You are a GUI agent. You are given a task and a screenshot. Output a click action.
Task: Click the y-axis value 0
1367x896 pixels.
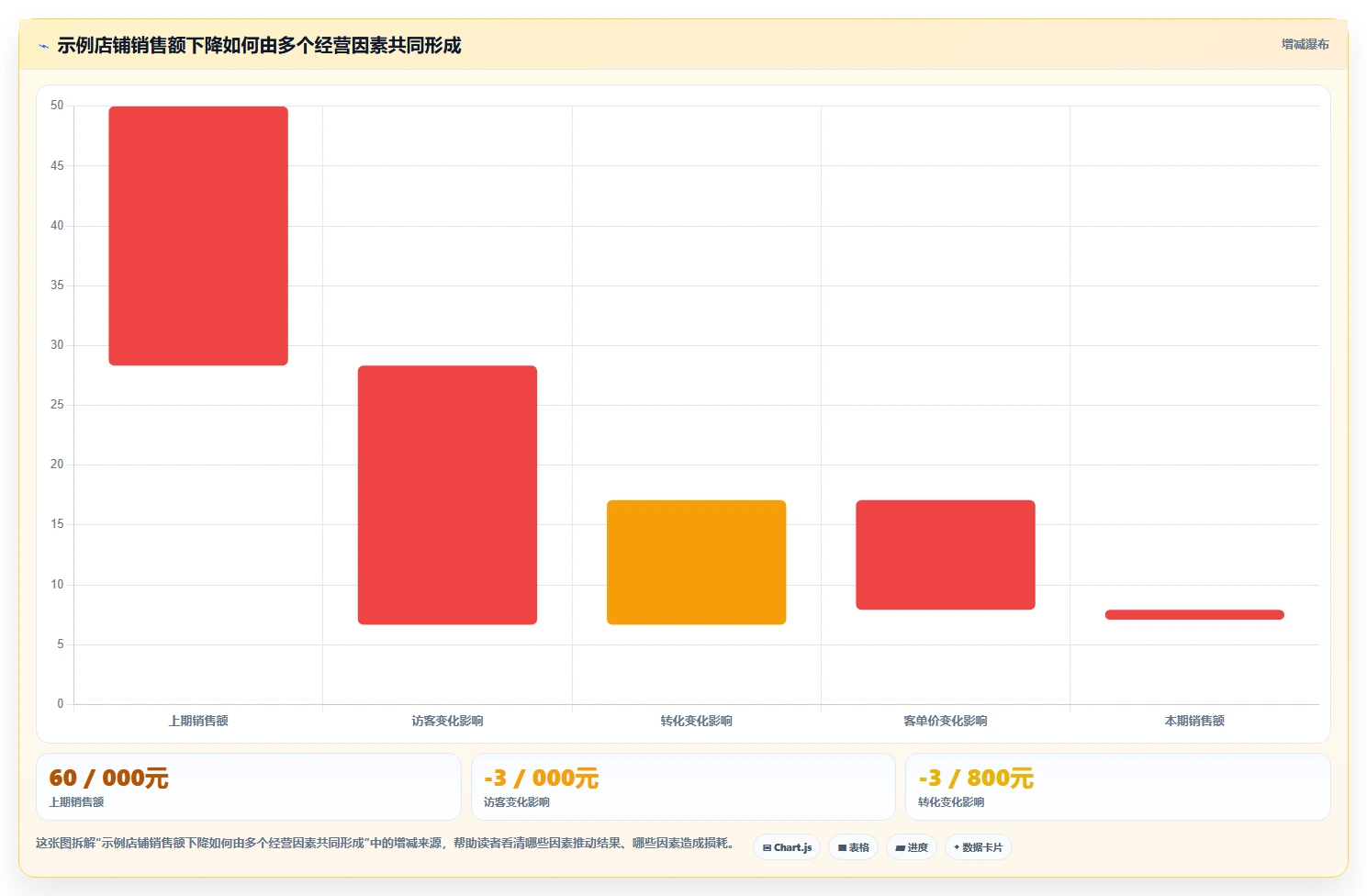[61, 704]
